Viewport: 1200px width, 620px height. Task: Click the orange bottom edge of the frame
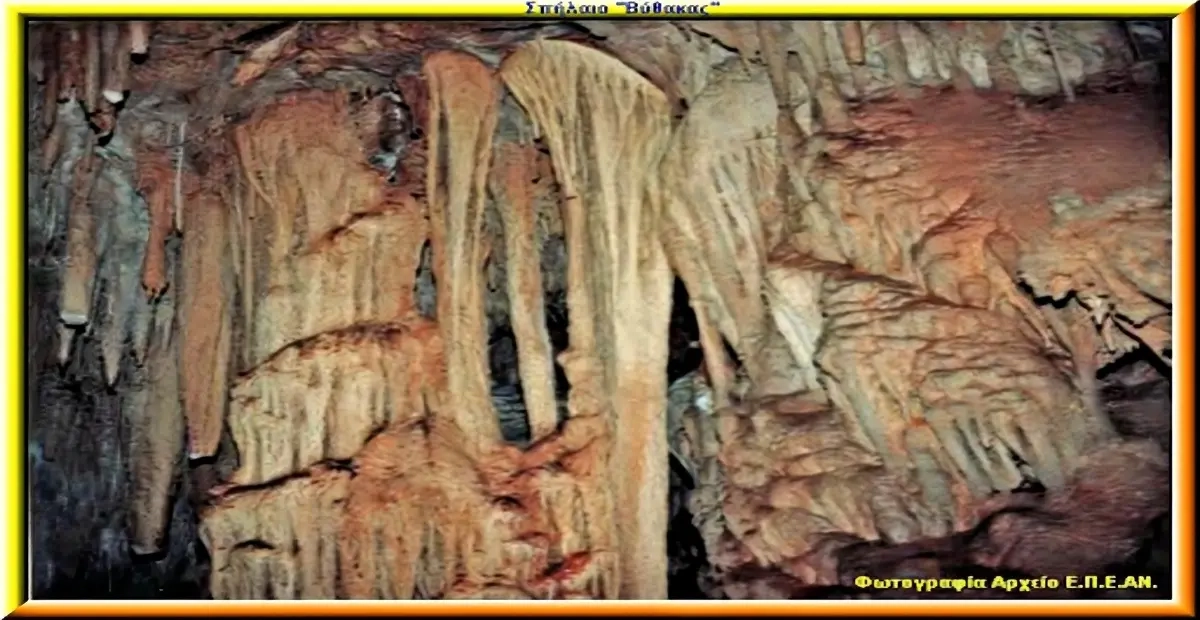(600, 606)
